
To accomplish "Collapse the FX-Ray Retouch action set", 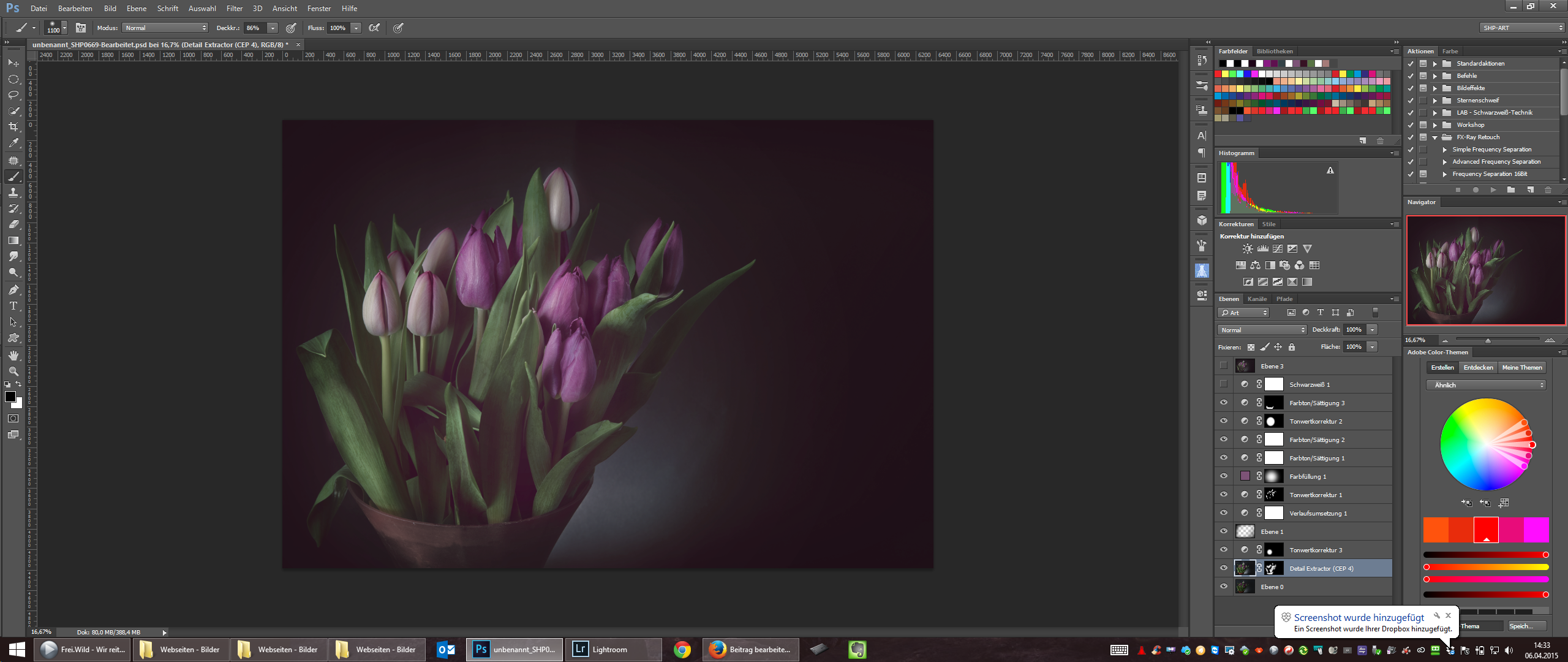I will [1435, 137].
